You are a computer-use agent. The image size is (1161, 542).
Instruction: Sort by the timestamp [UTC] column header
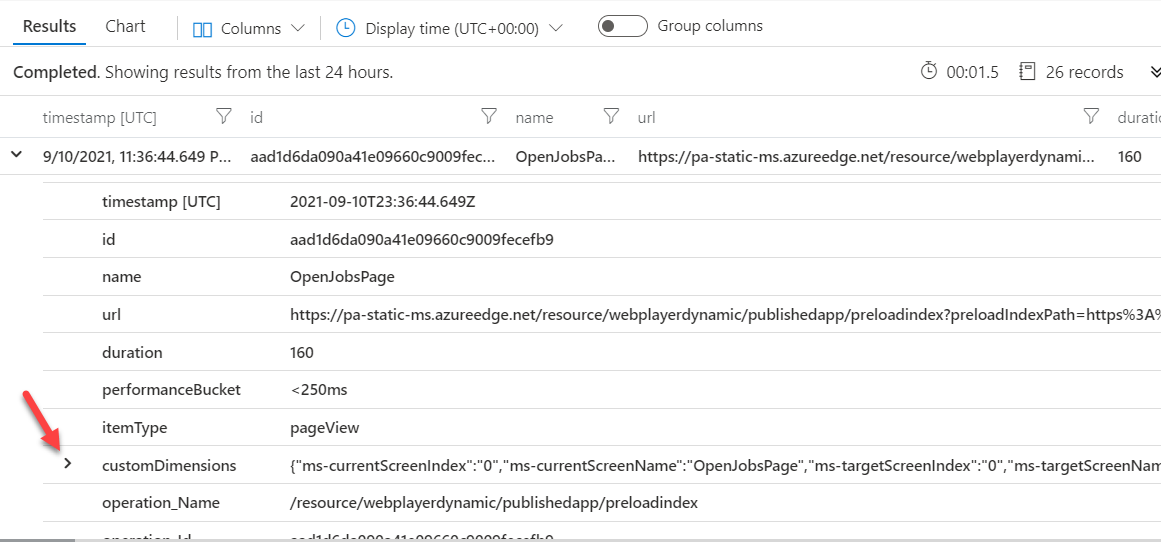[99, 118]
